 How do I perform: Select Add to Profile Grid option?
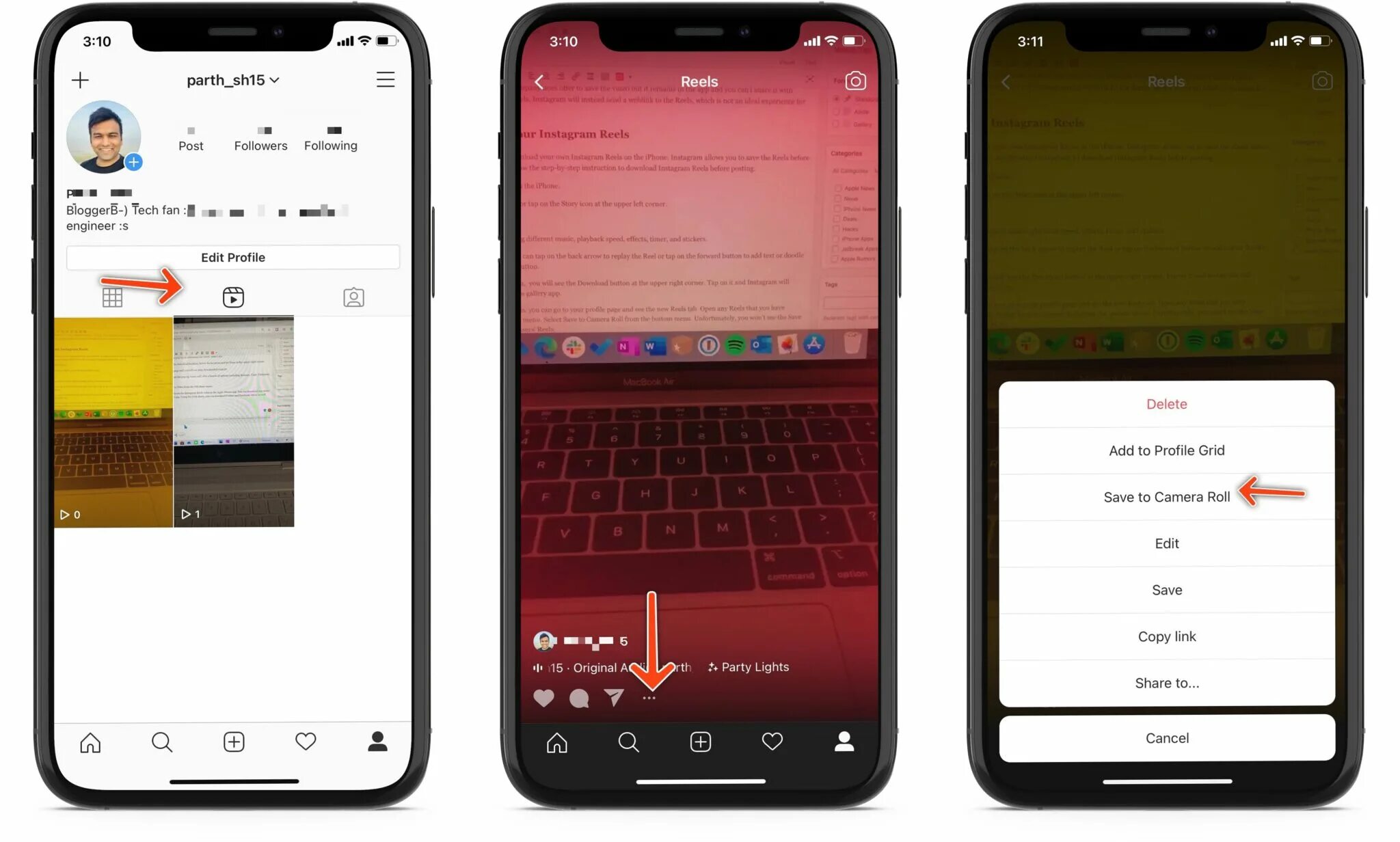[1167, 449]
